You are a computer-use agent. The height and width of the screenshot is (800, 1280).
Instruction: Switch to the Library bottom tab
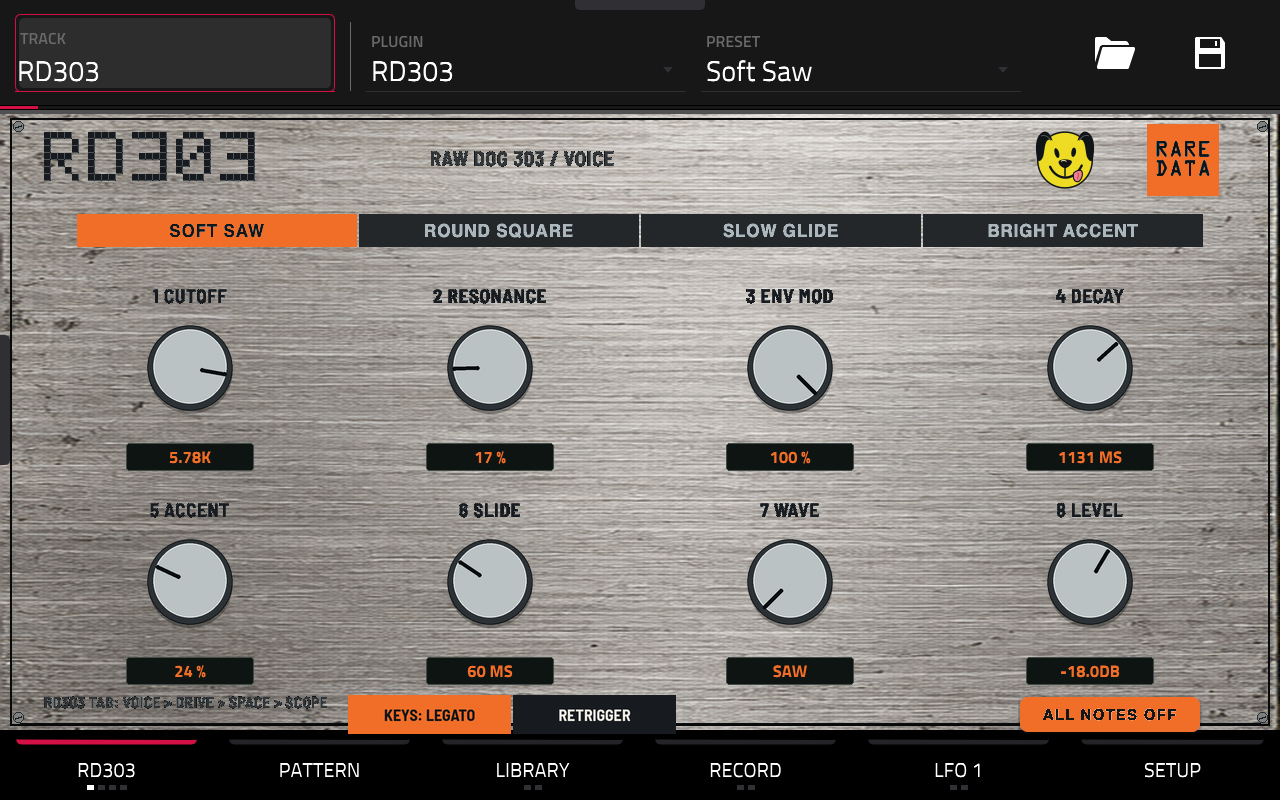(533, 768)
